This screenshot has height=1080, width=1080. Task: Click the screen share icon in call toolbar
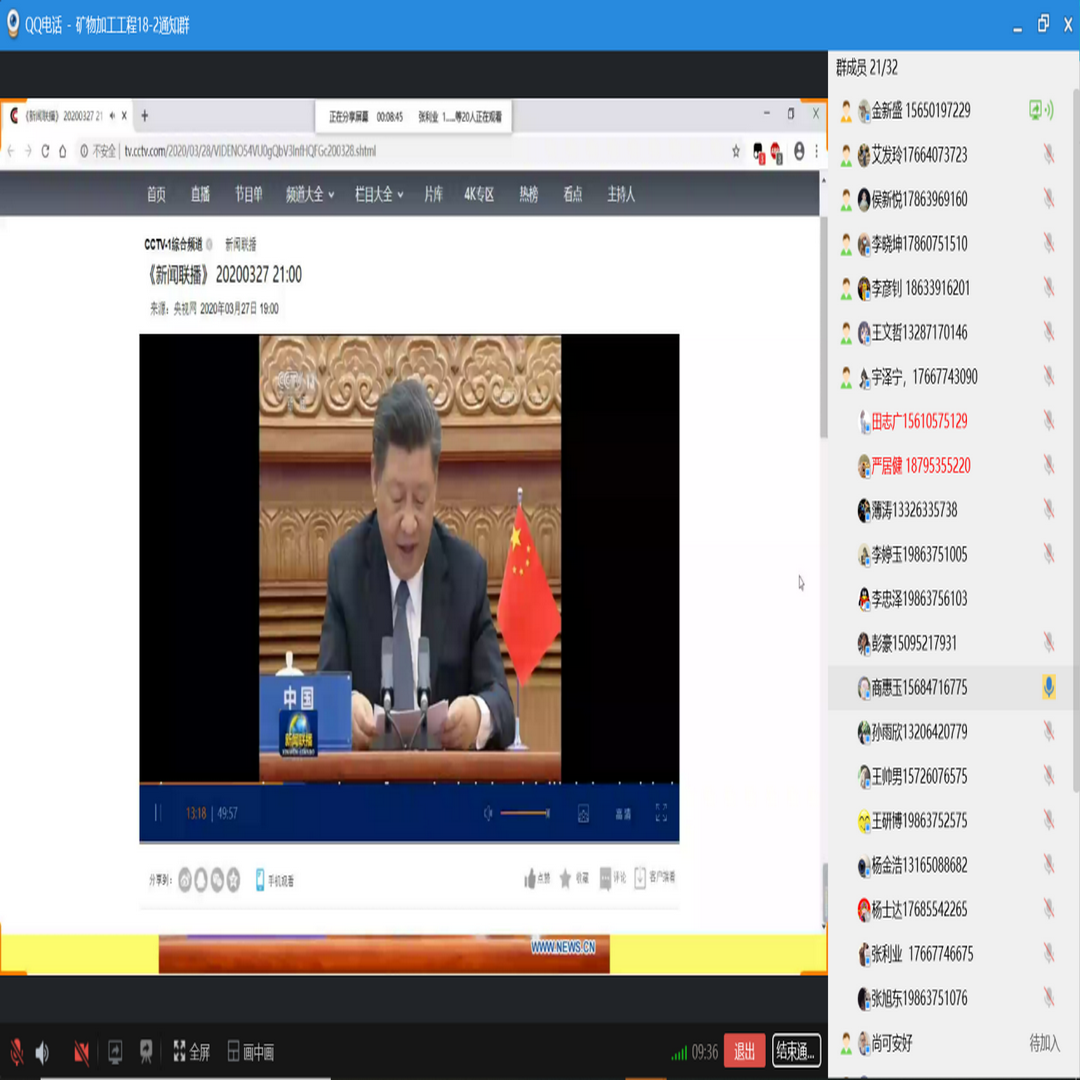click(x=115, y=1052)
